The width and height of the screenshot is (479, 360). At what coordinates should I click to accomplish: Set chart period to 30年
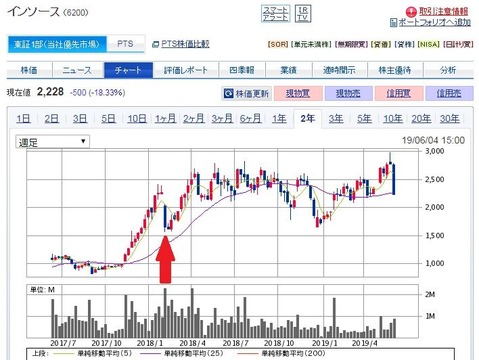point(450,119)
